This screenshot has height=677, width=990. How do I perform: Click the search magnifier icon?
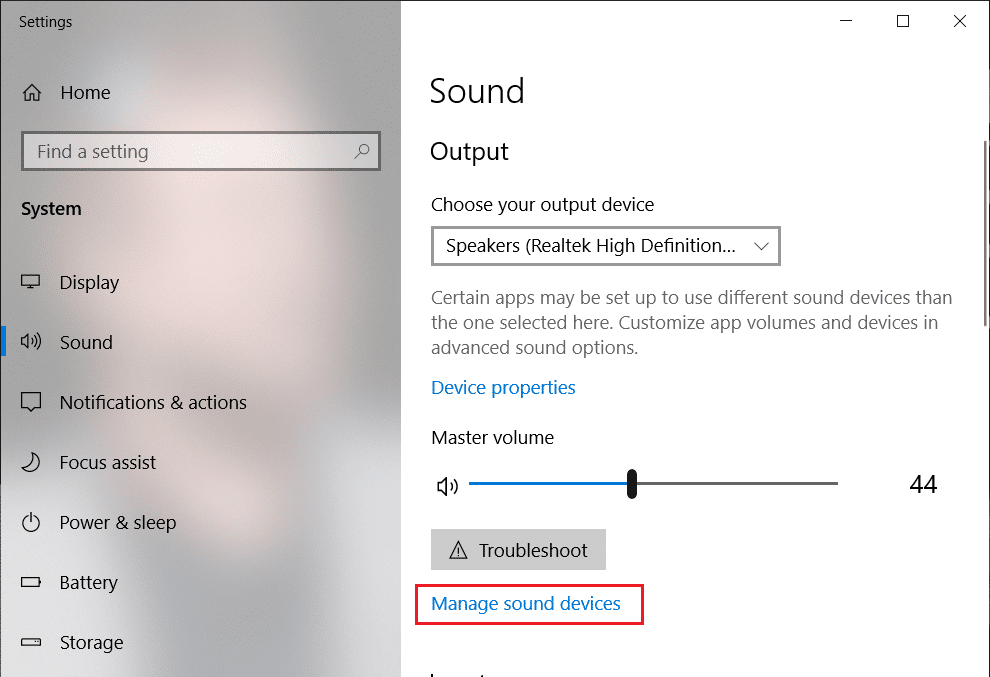pos(362,151)
